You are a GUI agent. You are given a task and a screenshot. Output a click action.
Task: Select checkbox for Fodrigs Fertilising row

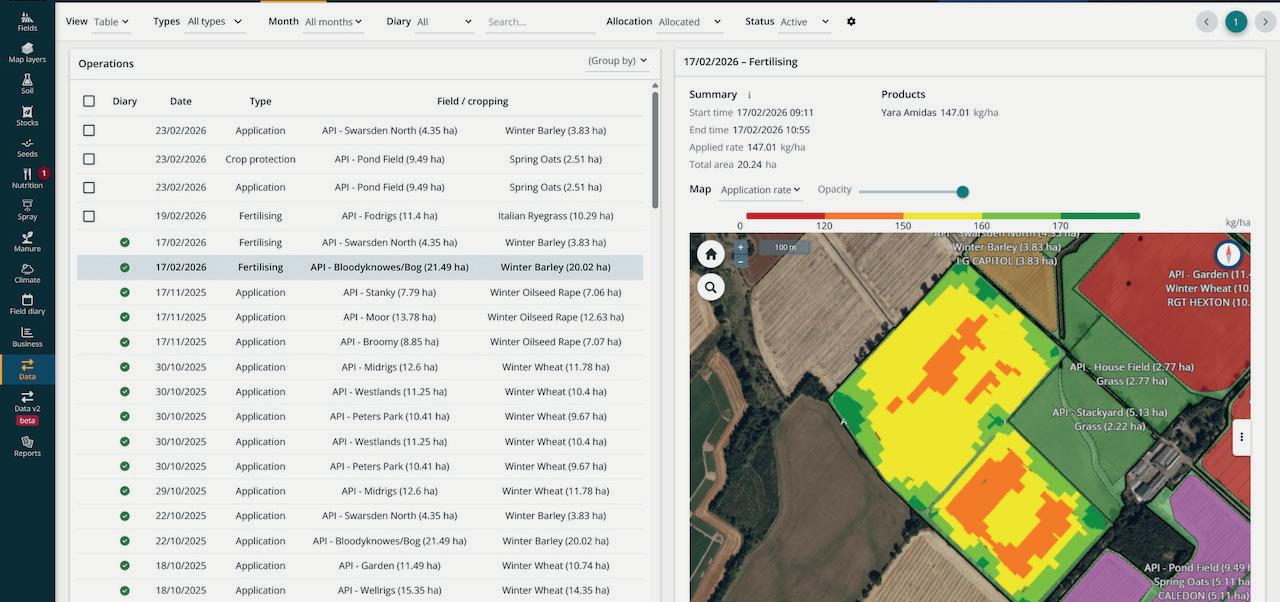89,216
